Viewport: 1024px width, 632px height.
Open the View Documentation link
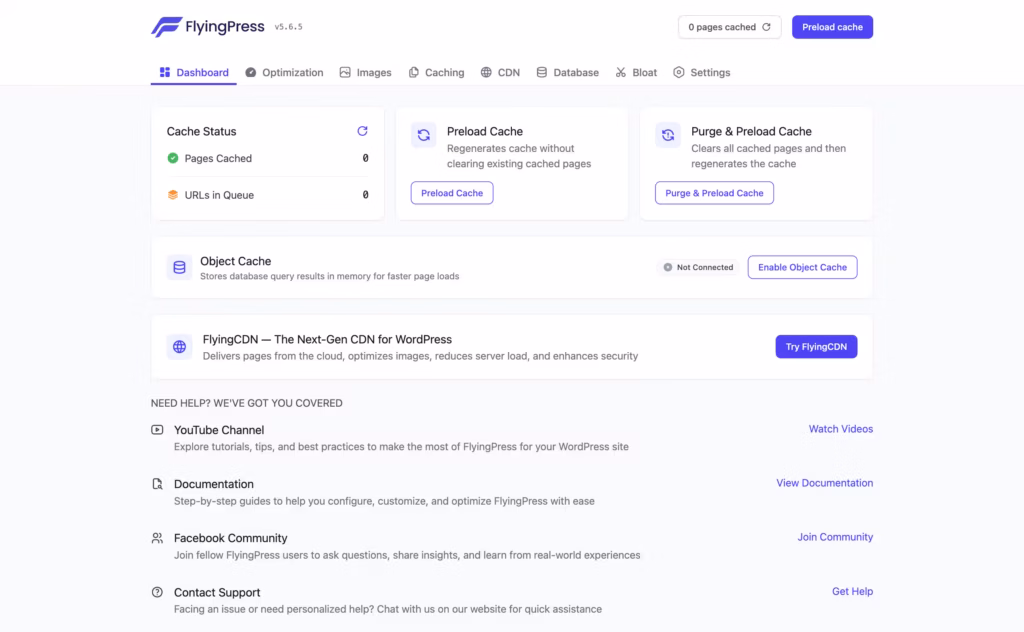(x=824, y=483)
